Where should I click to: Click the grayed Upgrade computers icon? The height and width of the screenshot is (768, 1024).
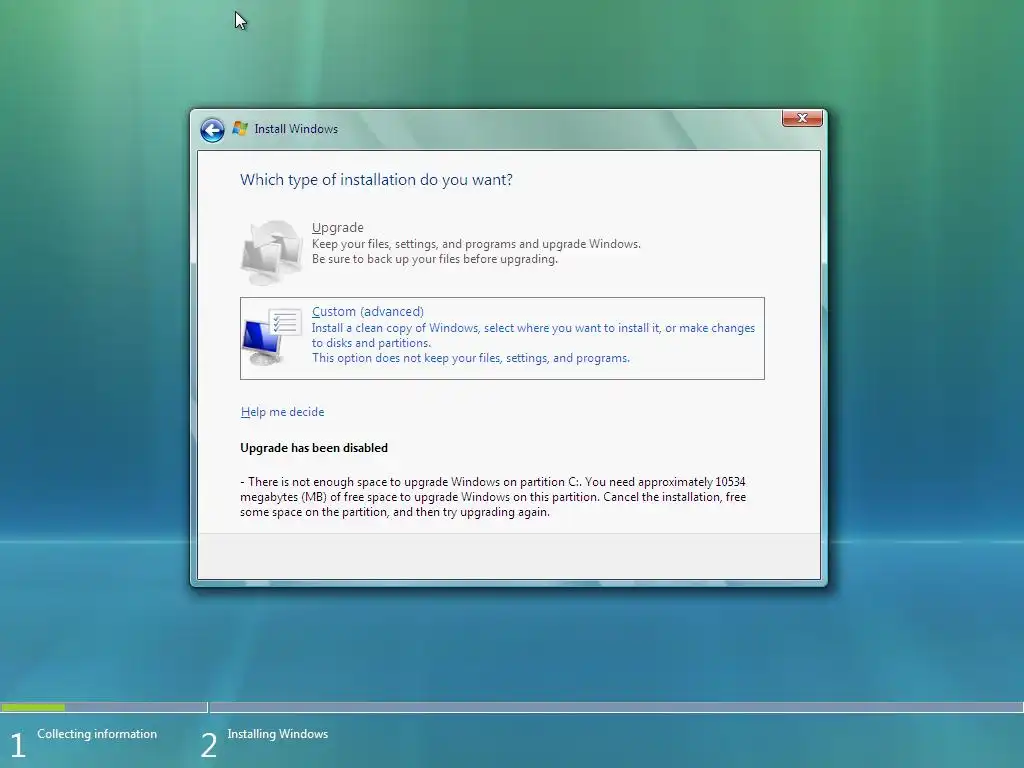tap(271, 252)
